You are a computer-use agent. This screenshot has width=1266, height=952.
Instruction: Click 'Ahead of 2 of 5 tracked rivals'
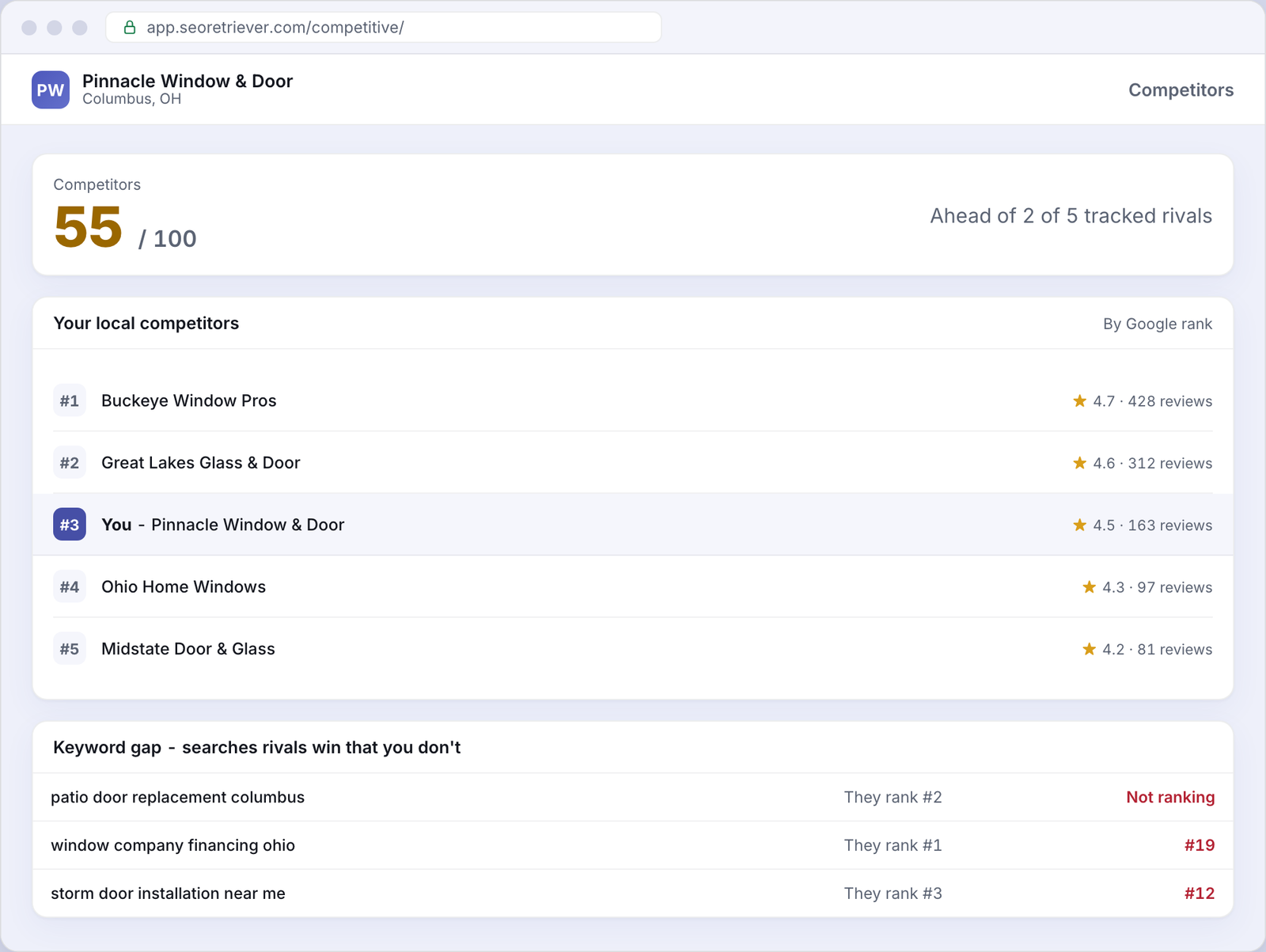(1071, 216)
